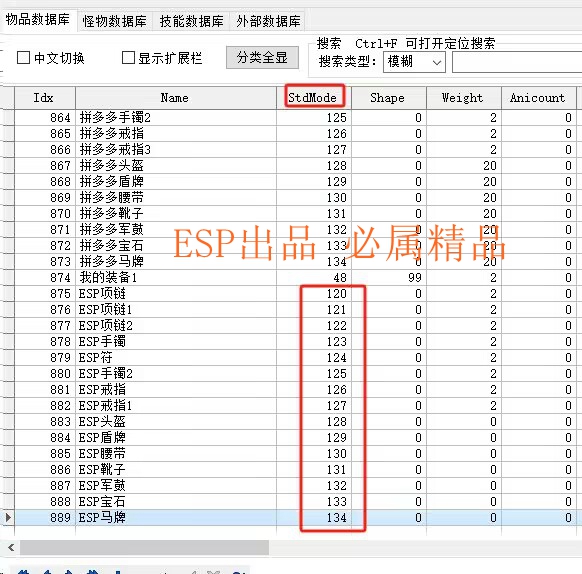Click the Idx cell 864
The width and height of the screenshot is (582, 574).
click(x=45, y=118)
